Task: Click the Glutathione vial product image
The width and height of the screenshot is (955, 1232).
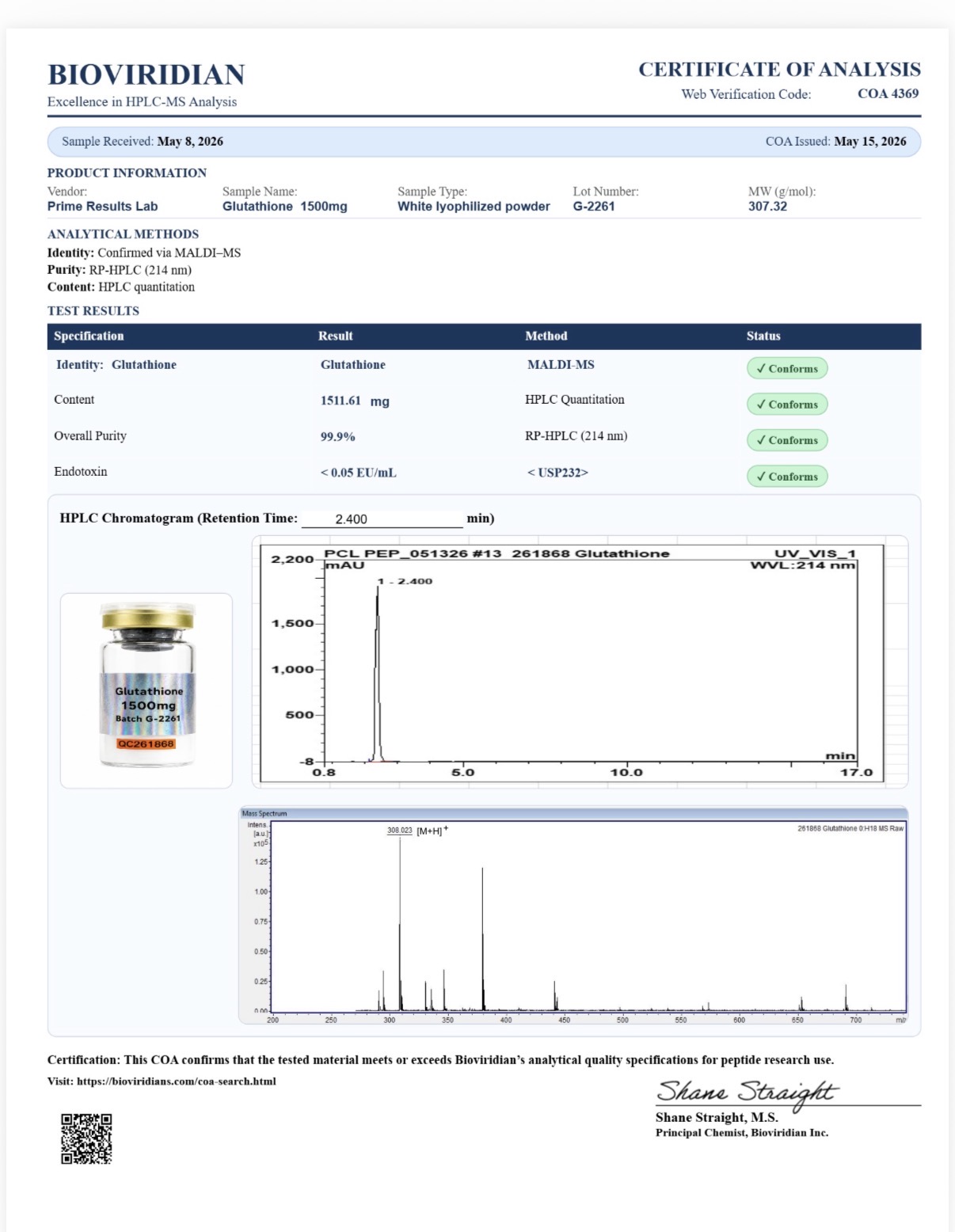Action: click(147, 686)
